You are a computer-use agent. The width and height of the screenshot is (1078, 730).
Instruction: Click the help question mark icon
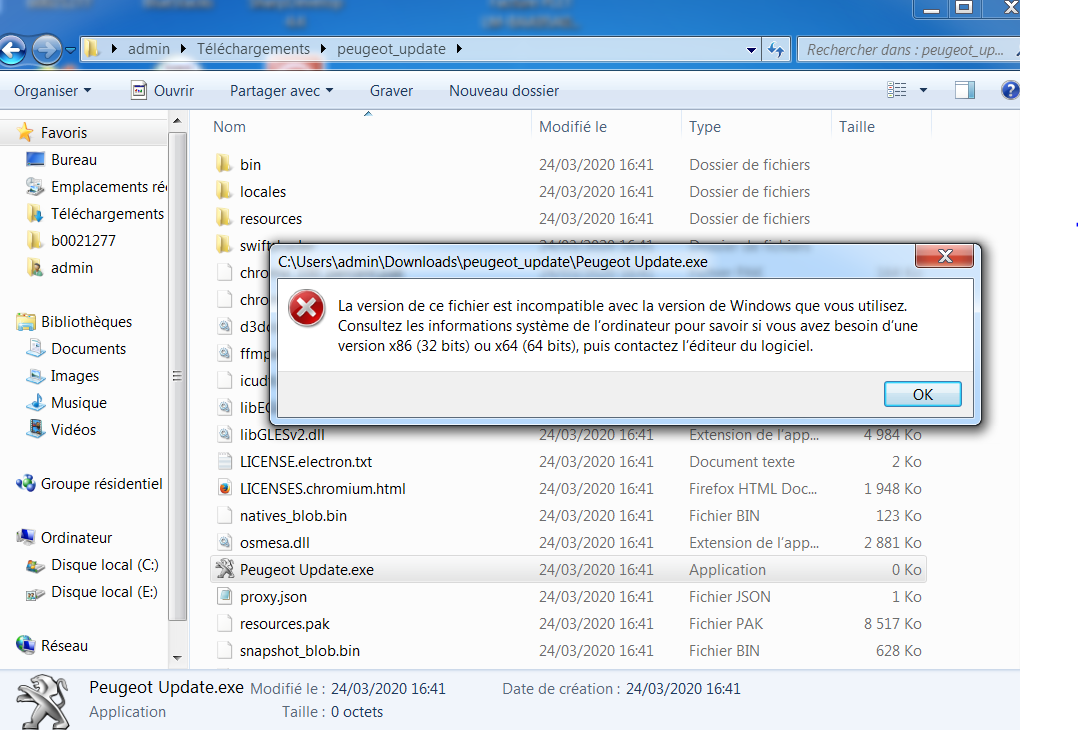click(x=1010, y=90)
